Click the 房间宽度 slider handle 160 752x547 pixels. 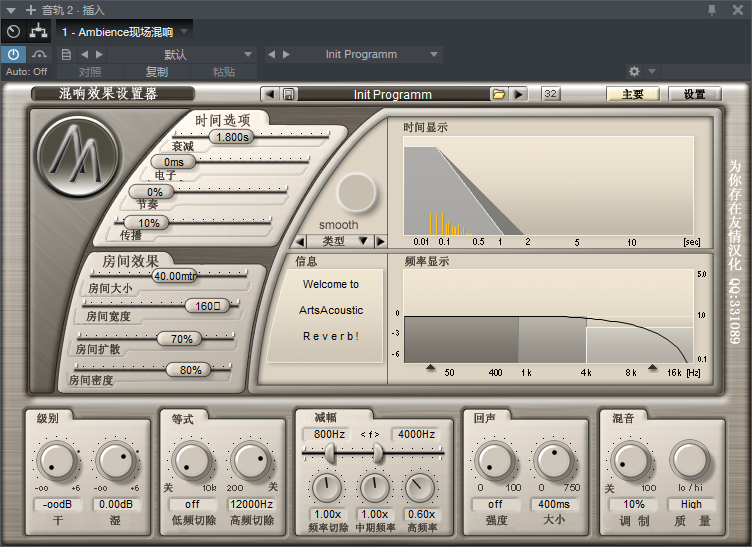click(207, 306)
